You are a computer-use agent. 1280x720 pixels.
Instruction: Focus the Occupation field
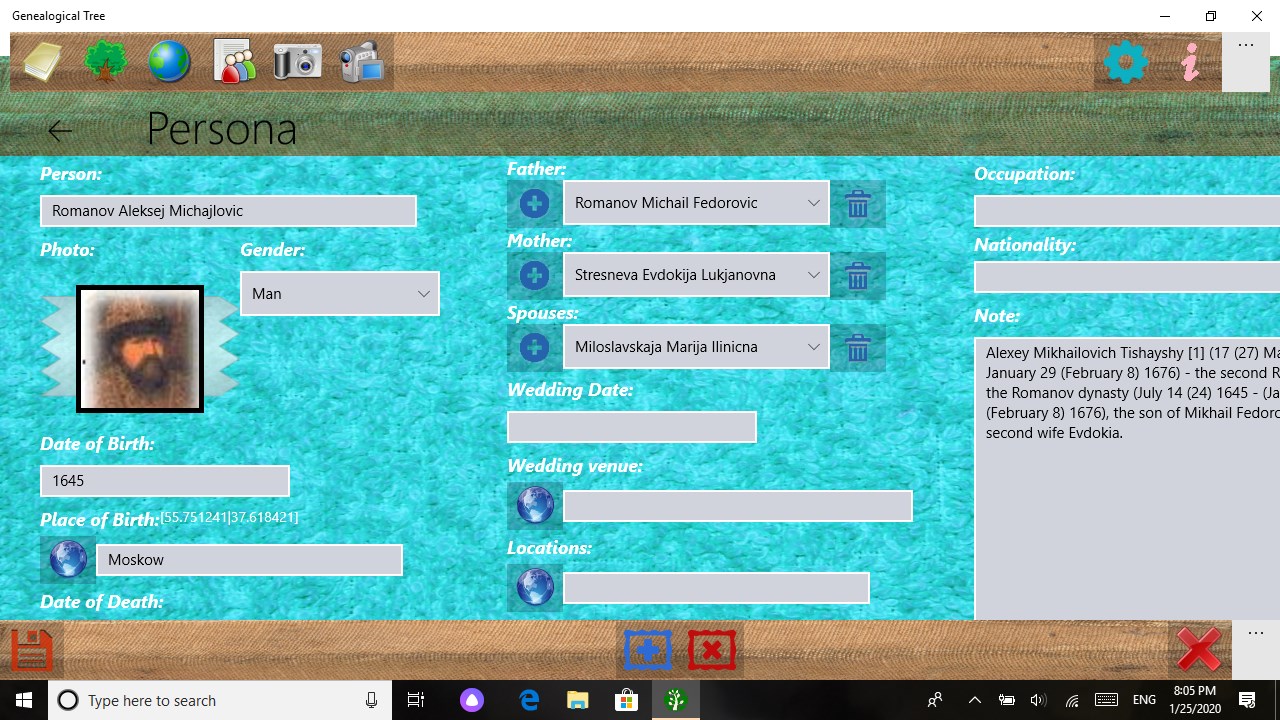[1127, 211]
